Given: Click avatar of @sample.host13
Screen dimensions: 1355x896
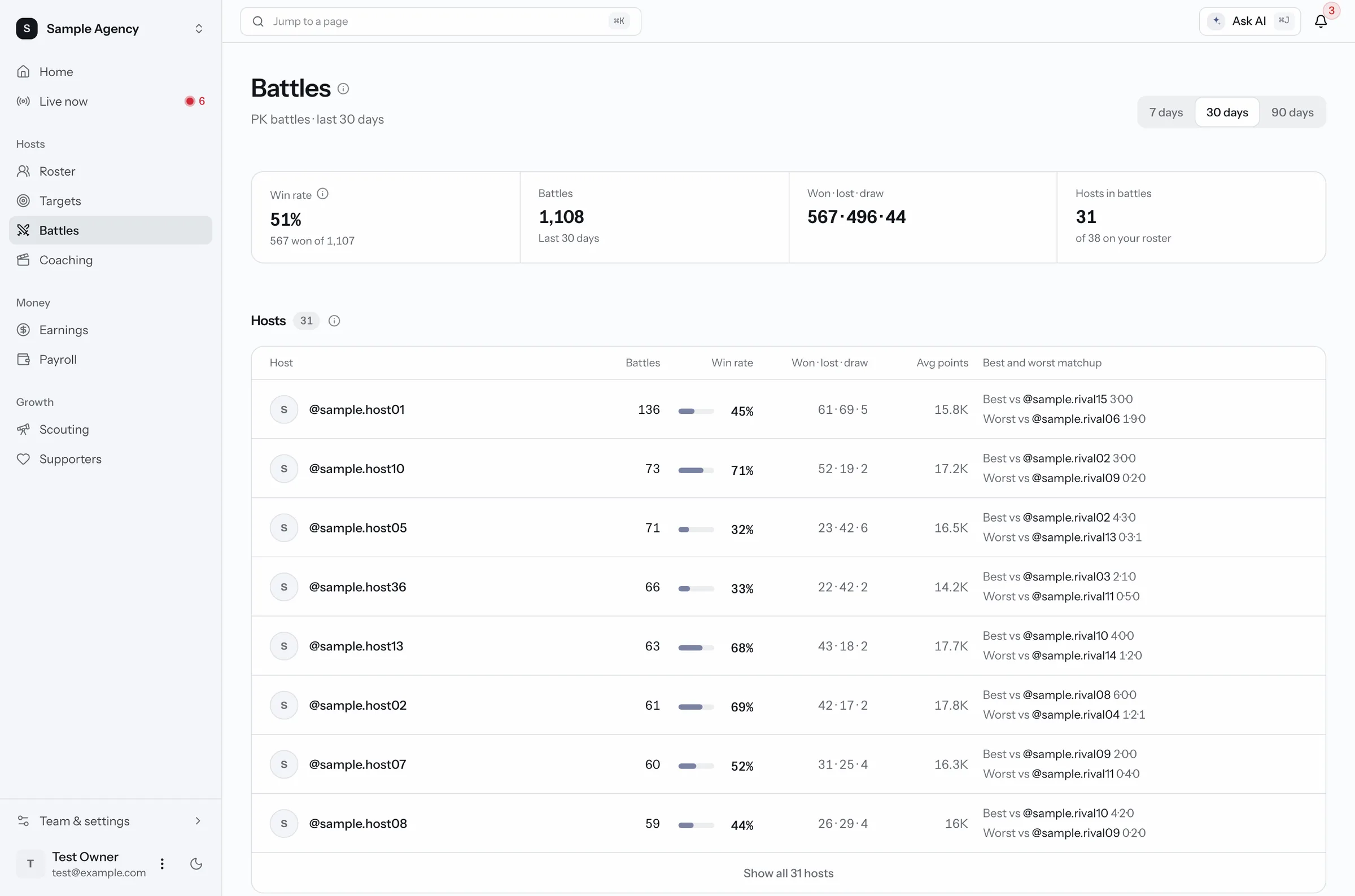Looking at the screenshot, I should (x=284, y=646).
